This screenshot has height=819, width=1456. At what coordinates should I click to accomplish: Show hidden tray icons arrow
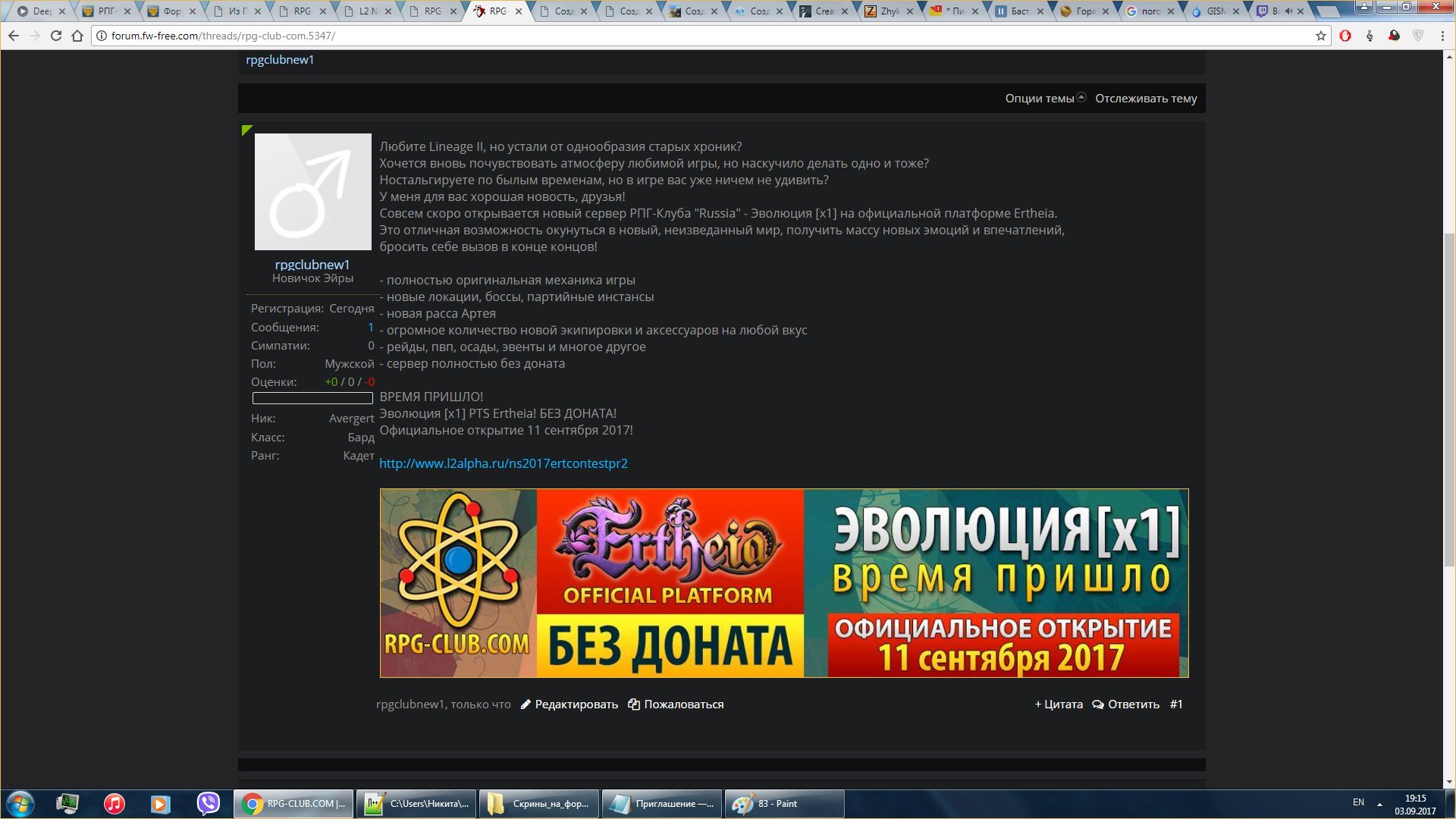(1379, 804)
